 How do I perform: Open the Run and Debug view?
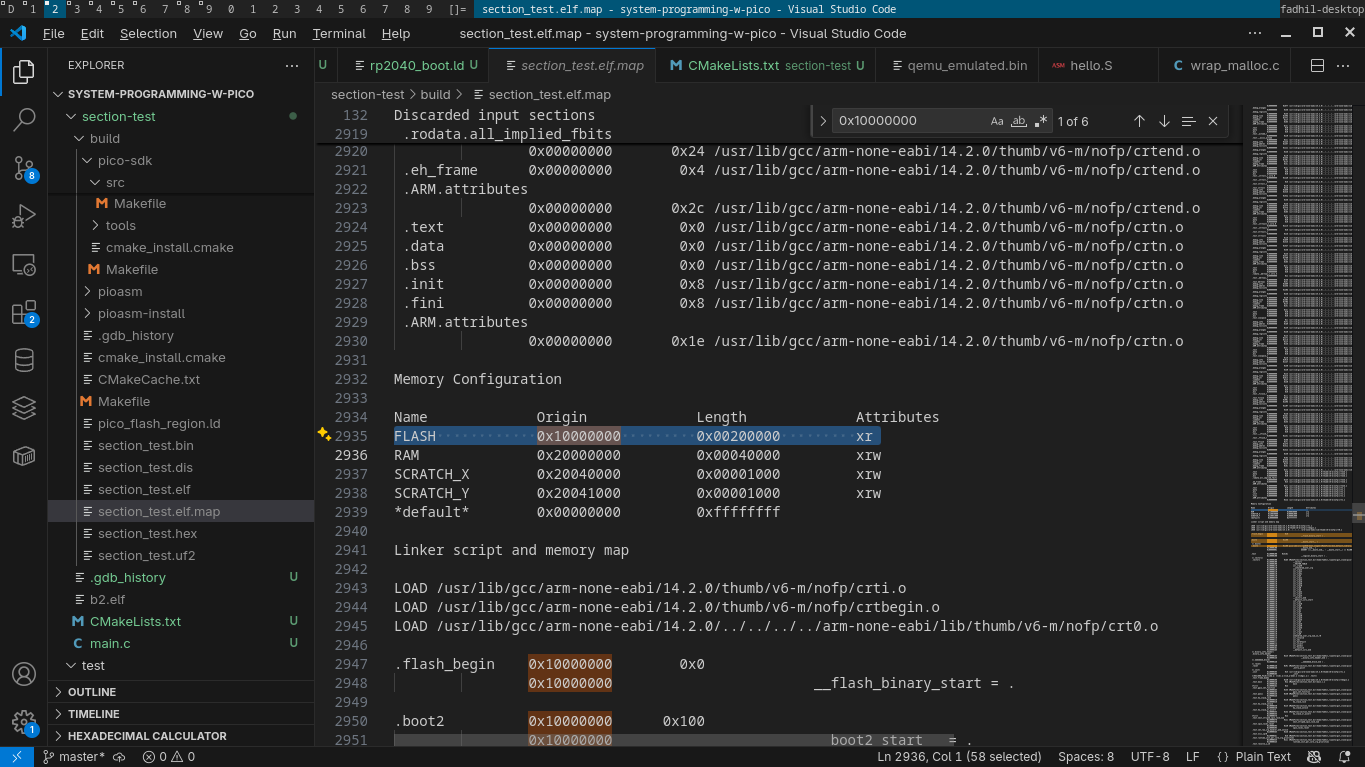[24, 216]
